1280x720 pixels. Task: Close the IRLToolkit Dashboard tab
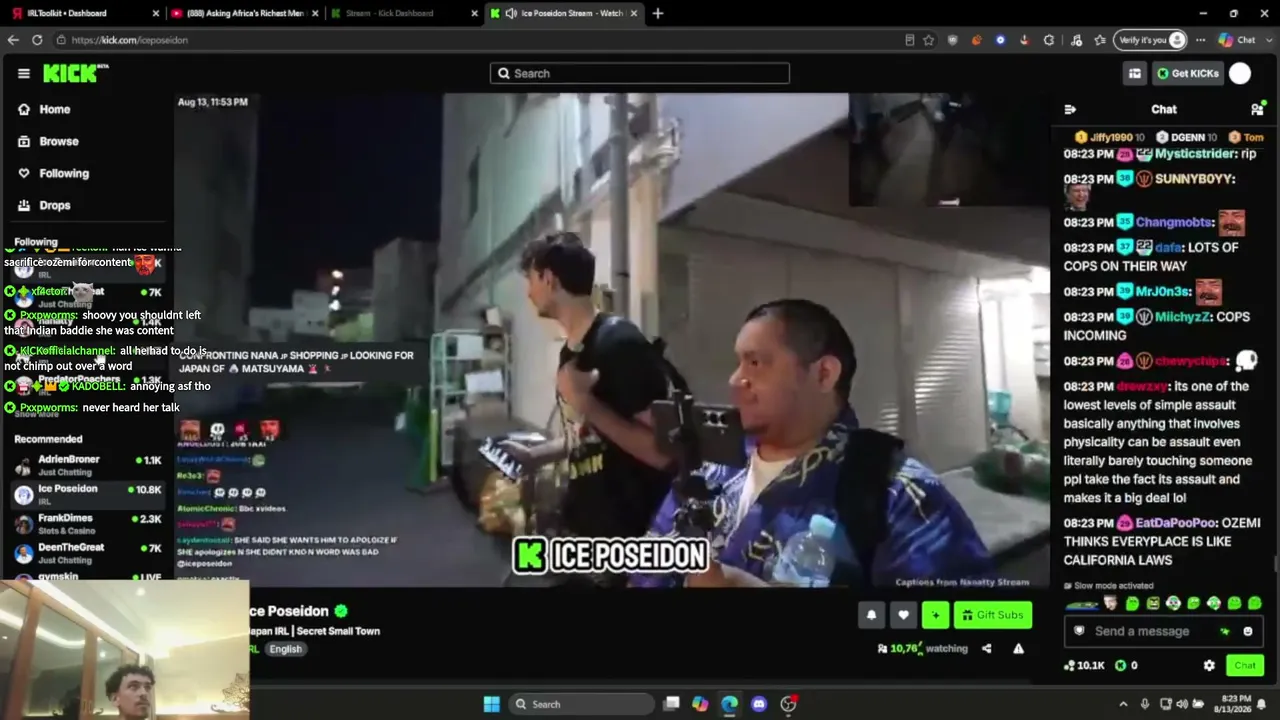(155, 13)
